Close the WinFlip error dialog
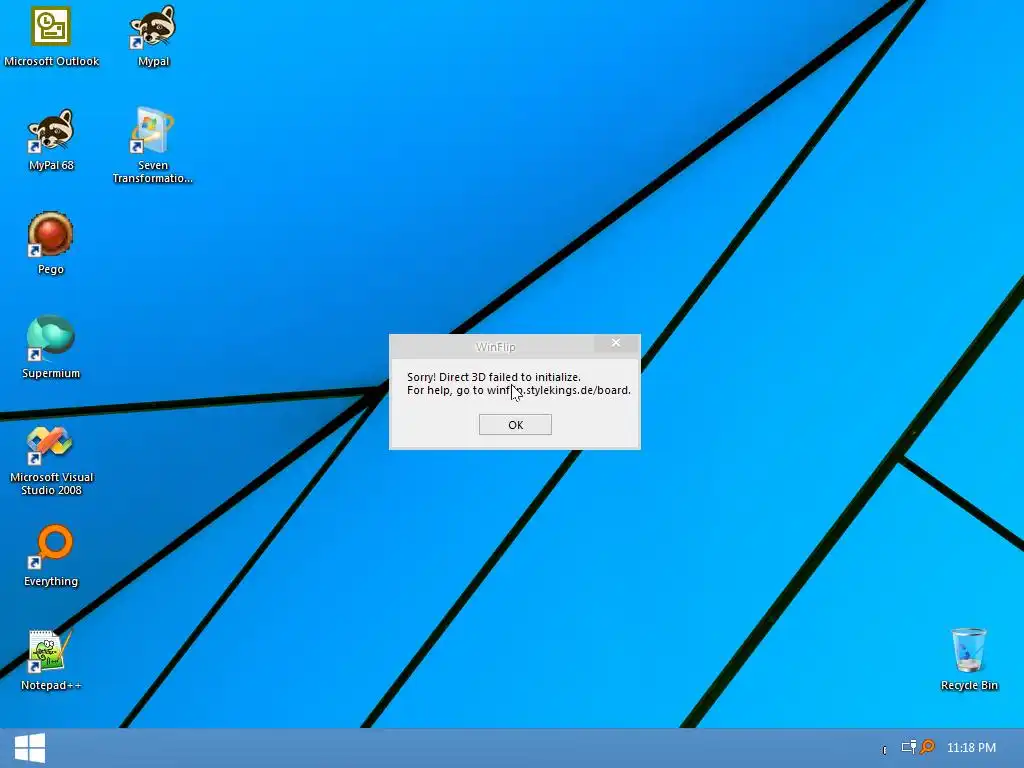Viewport: 1024px width, 768px height. (616, 343)
